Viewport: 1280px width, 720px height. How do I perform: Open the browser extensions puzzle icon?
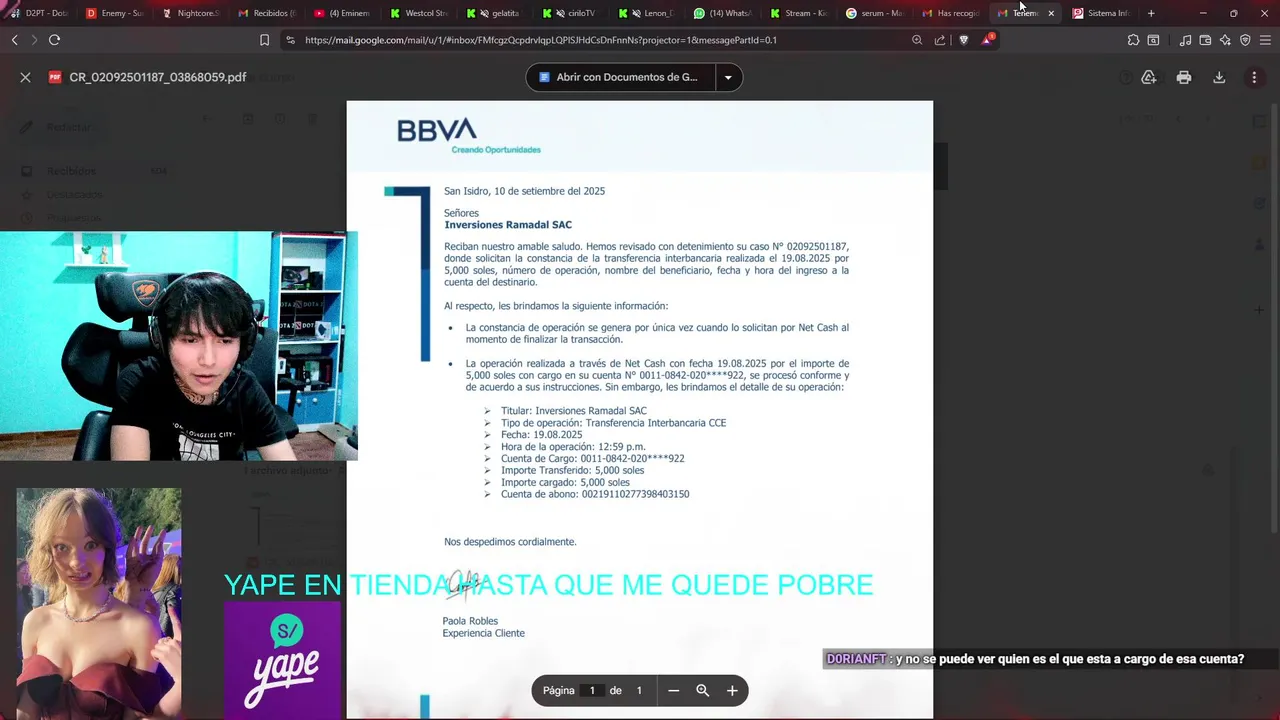tap(1133, 40)
